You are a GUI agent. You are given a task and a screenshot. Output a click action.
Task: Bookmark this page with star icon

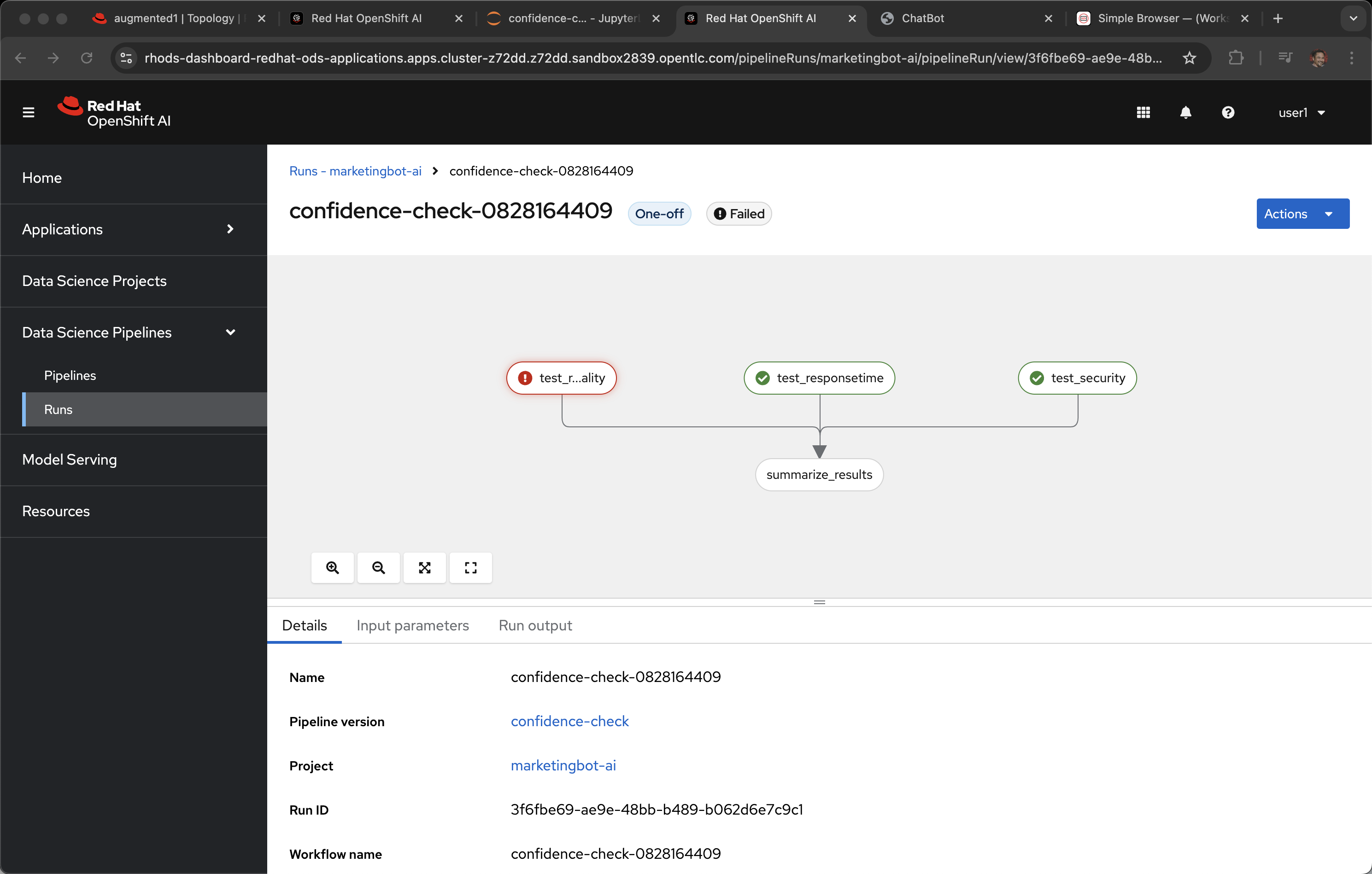tap(1189, 58)
